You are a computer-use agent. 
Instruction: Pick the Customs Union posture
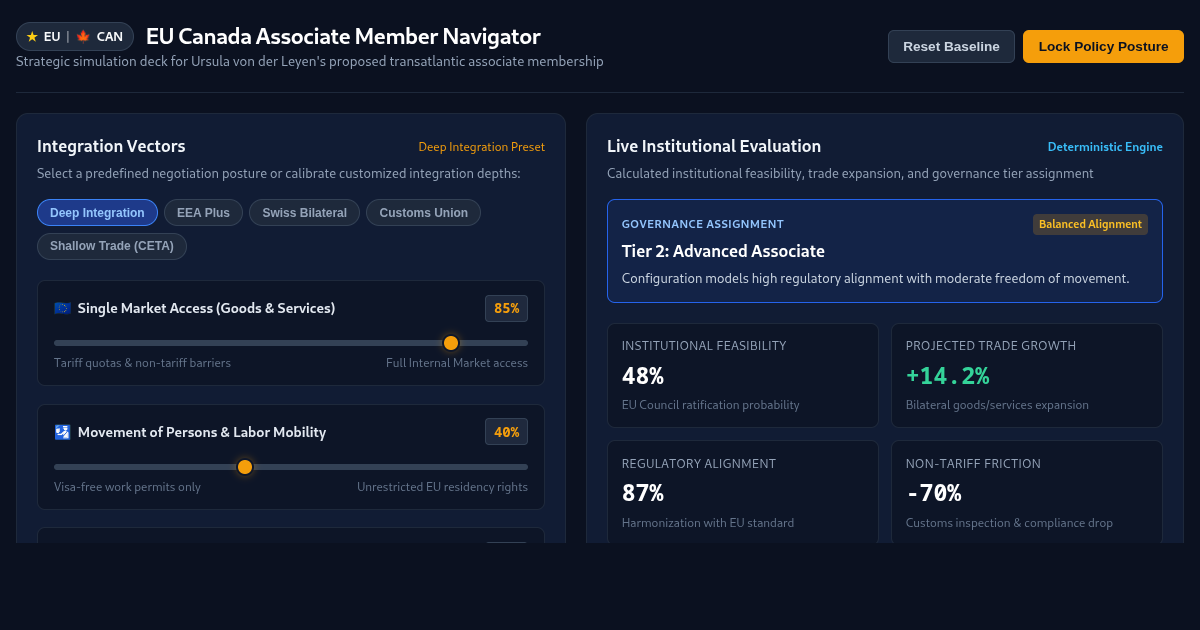[x=423, y=213]
